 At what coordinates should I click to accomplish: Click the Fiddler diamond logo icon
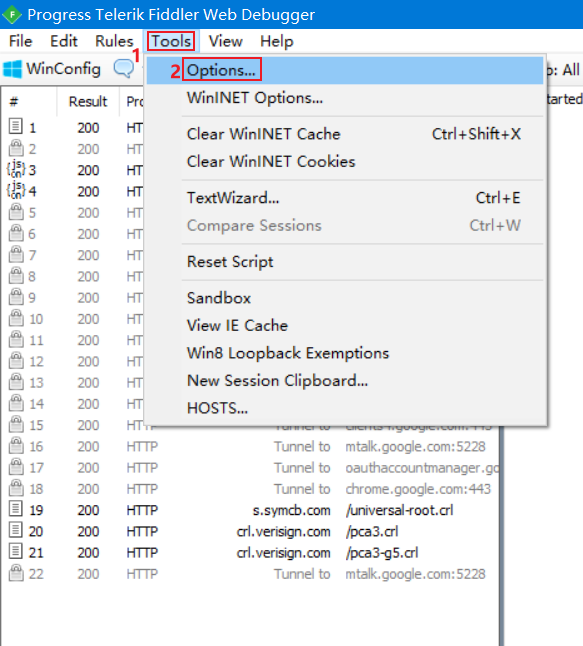12,14
